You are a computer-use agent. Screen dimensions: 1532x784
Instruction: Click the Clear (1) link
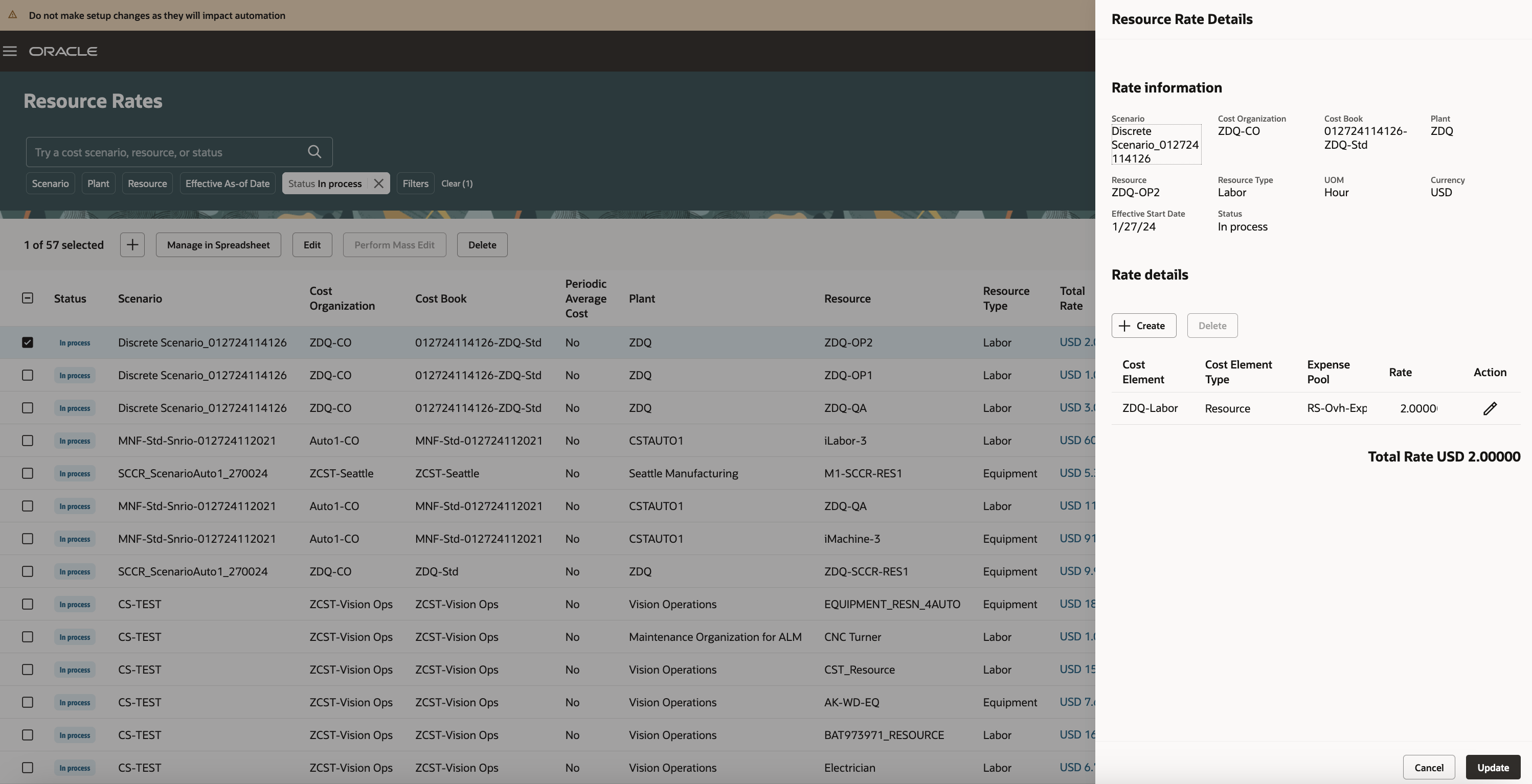[x=457, y=183]
